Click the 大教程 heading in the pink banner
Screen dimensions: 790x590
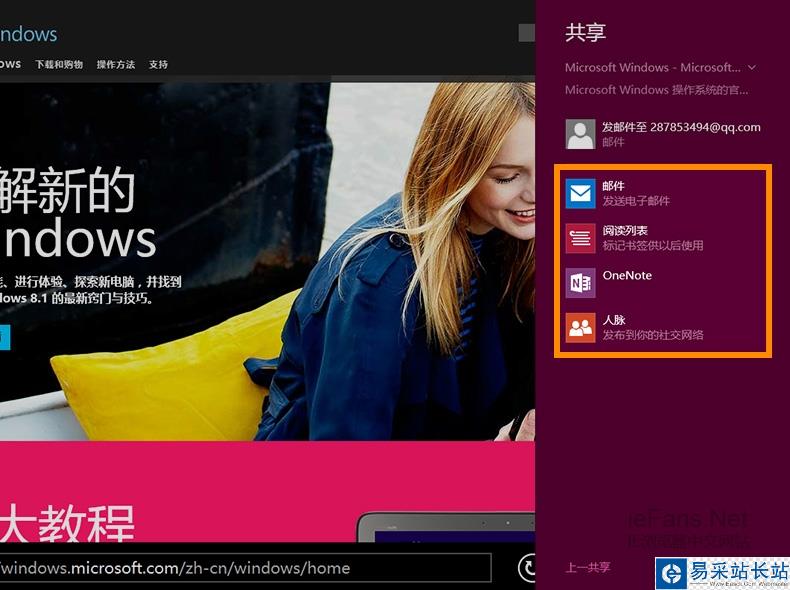click(x=68, y=523)
